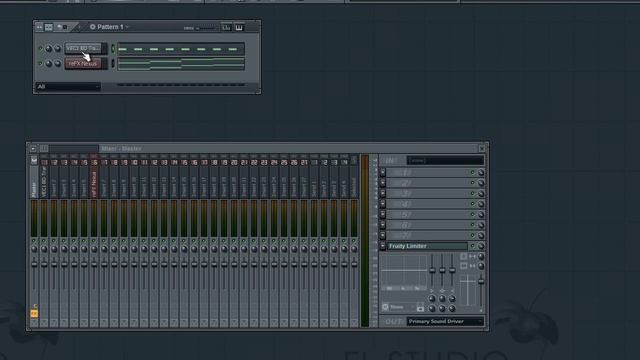Click the reFX Nexus piano roll preview

point(181,64)
